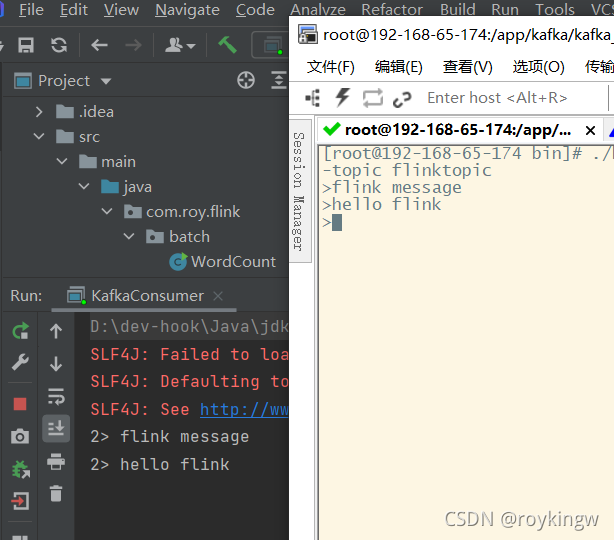The height and width of the screenshot is (540, 614).
Task: Collapse the main folder
Action: point(62,161)
